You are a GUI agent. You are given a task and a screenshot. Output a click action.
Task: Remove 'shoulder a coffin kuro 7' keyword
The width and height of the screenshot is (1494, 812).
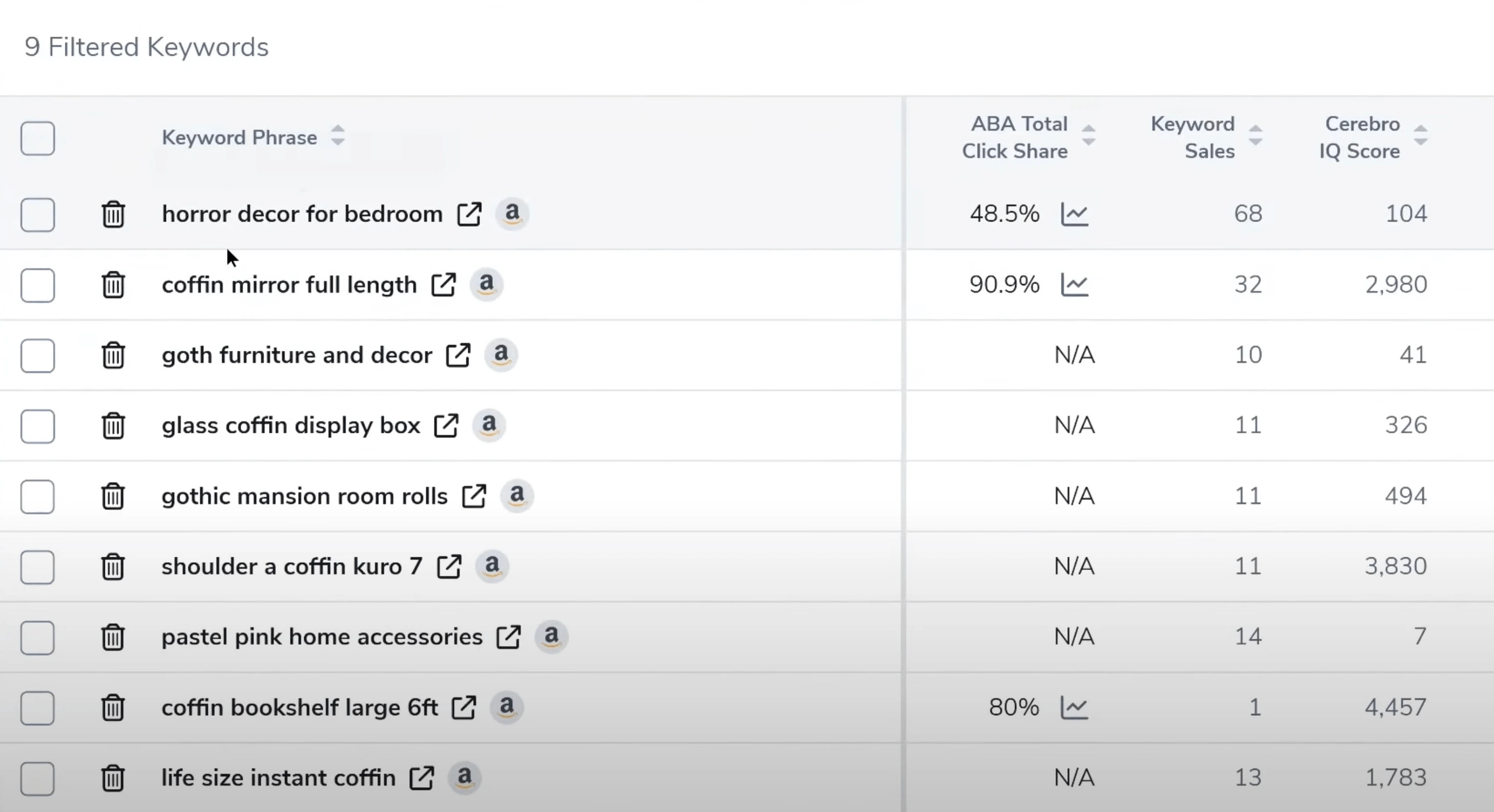pos(113,567)
